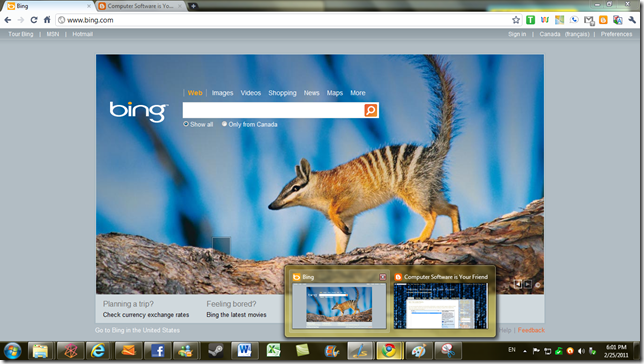Open Microsoft Excel from the taskbar
The height and width of the screenshot is (364, 644).
click(x=273, y=351)
